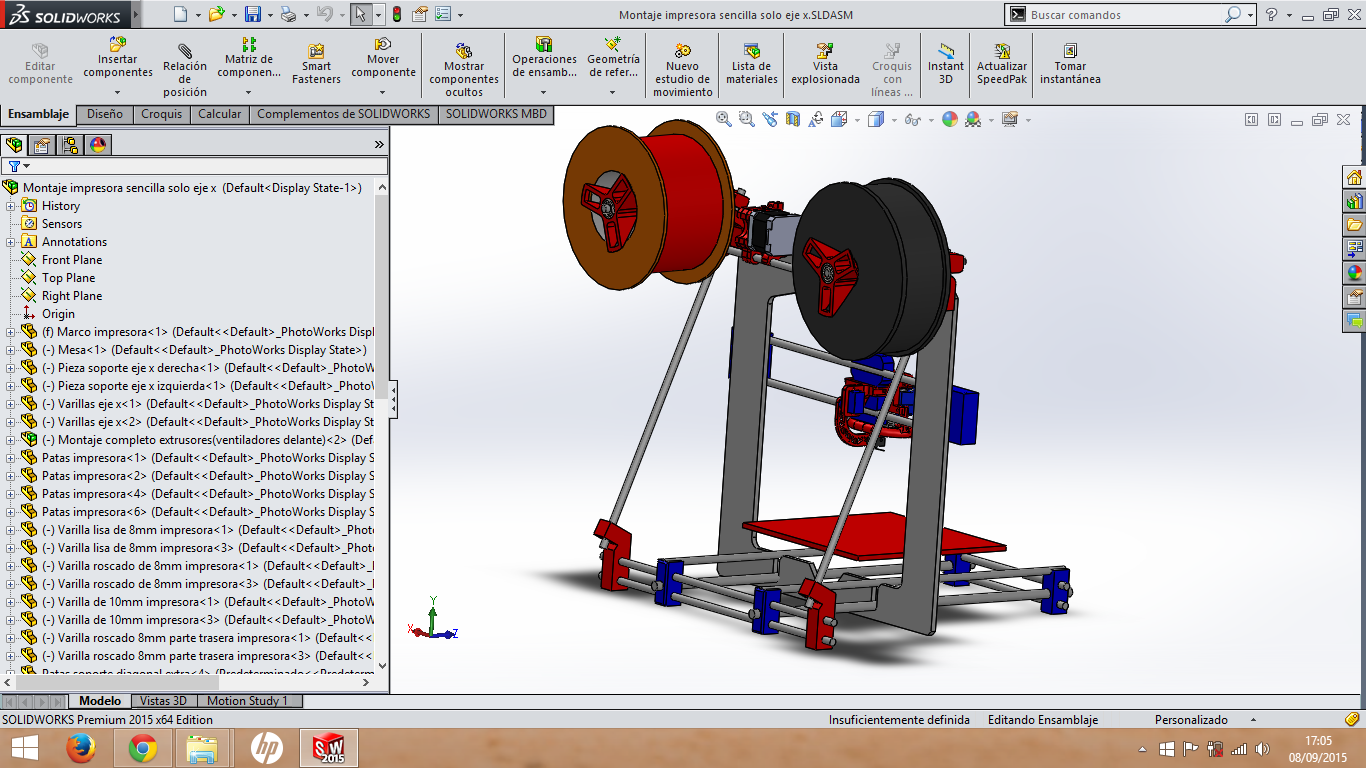1366x768 pixels.
Task: Collapse the FeatureManager panel with side handle
Action: (394, 399)
